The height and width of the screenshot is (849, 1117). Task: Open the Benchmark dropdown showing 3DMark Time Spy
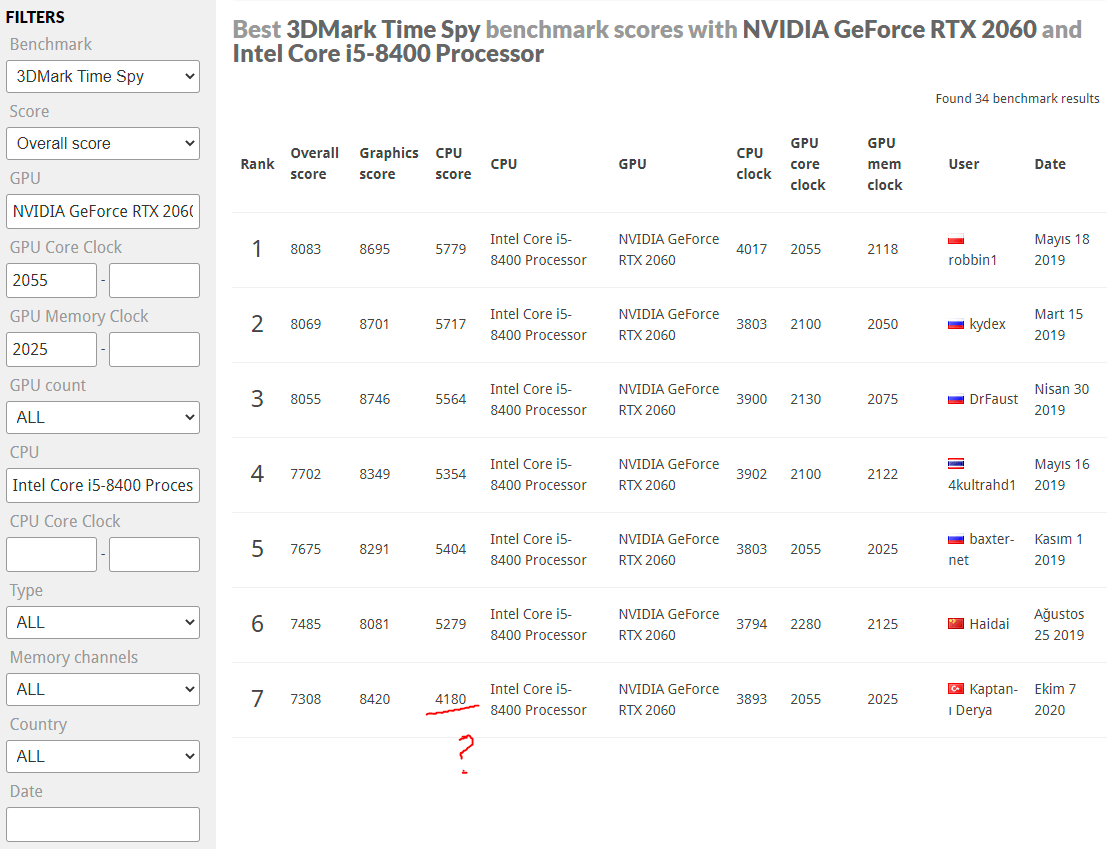coord(103,76)
